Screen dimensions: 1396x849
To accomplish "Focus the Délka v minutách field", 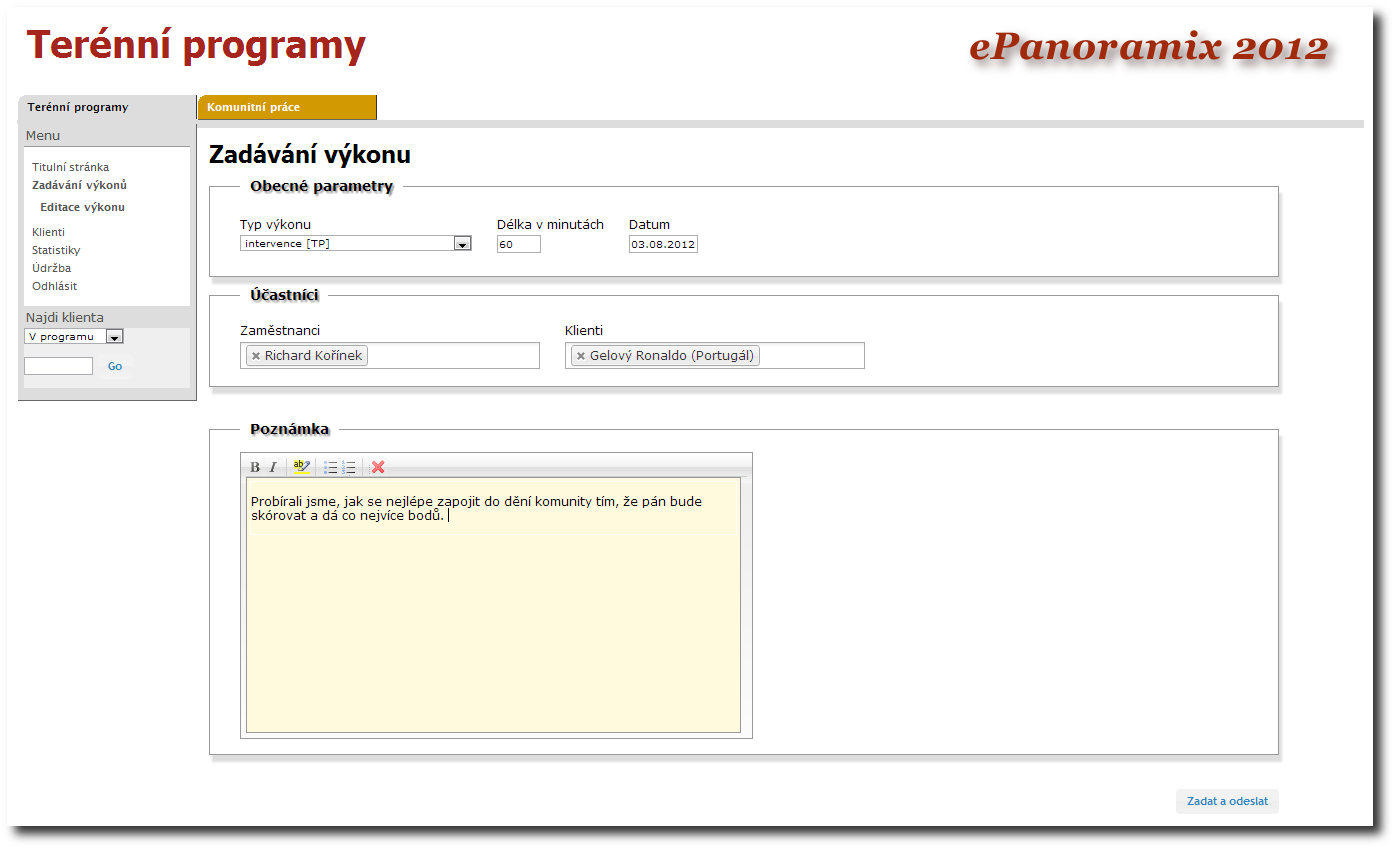I will click(x=518, y=244).
